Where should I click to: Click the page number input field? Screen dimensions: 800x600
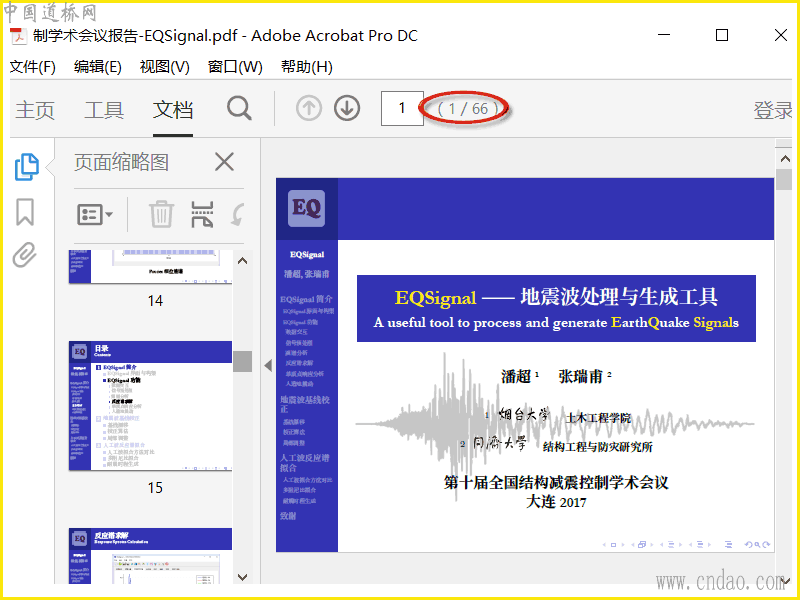click(402, 108)
